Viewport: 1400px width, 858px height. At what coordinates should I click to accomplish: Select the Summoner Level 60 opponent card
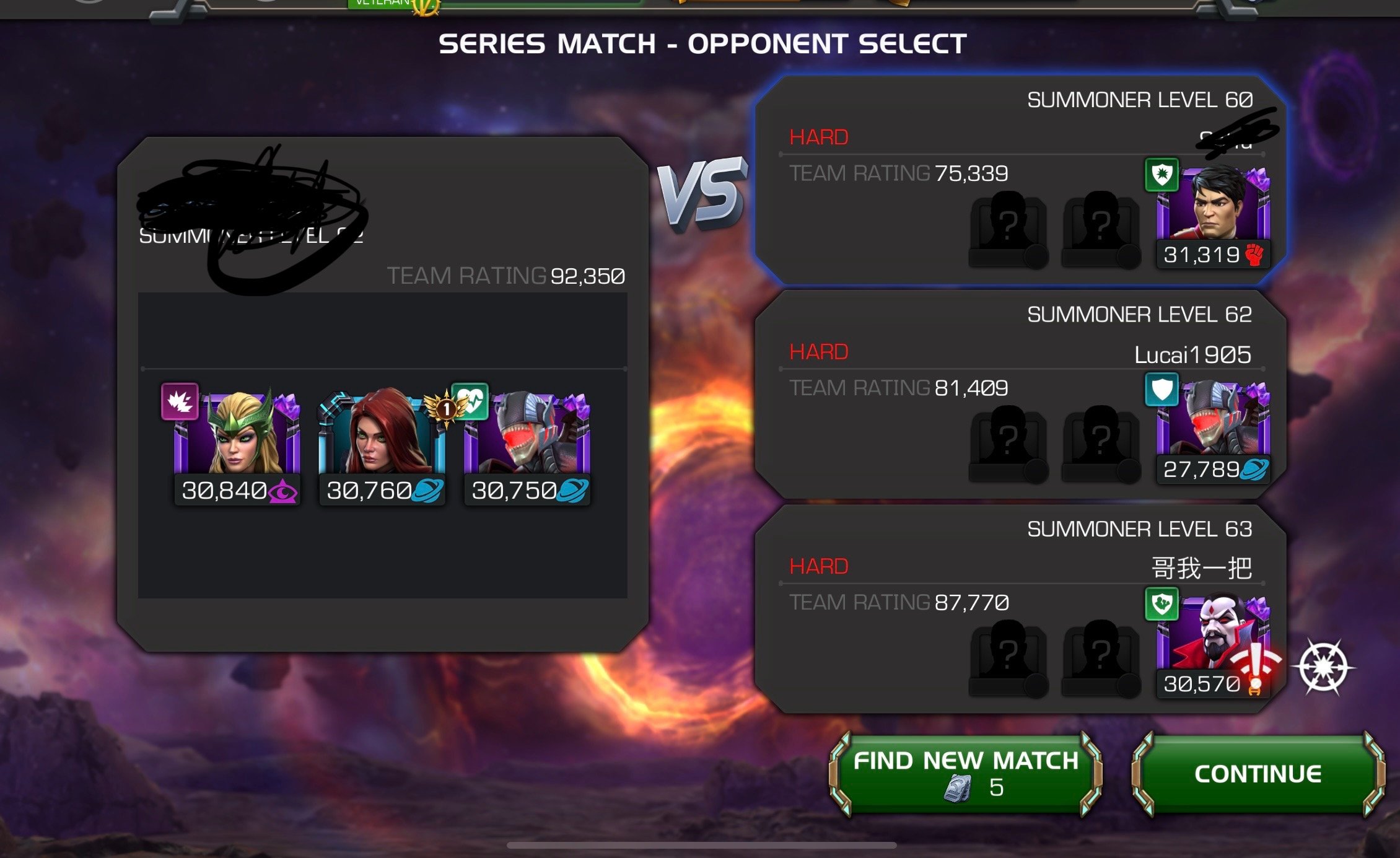[x=1020, y=180]
